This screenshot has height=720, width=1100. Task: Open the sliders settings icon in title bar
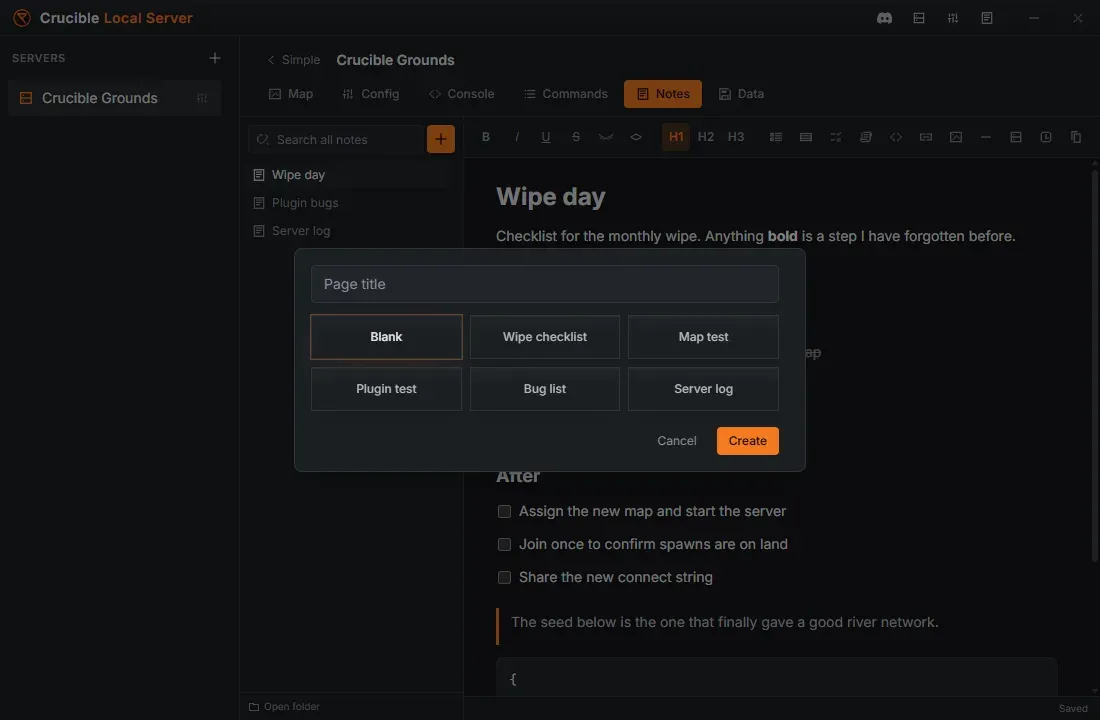pyautogui.click(x=953, y=18)
